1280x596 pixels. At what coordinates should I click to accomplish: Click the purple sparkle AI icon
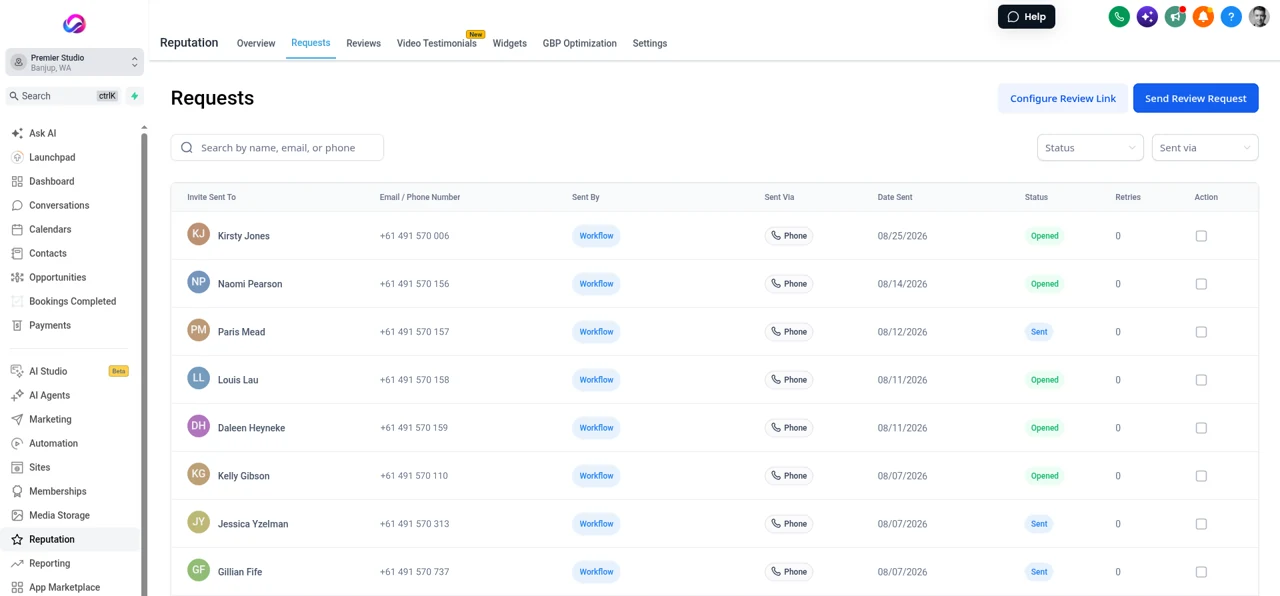point(1147,17)
